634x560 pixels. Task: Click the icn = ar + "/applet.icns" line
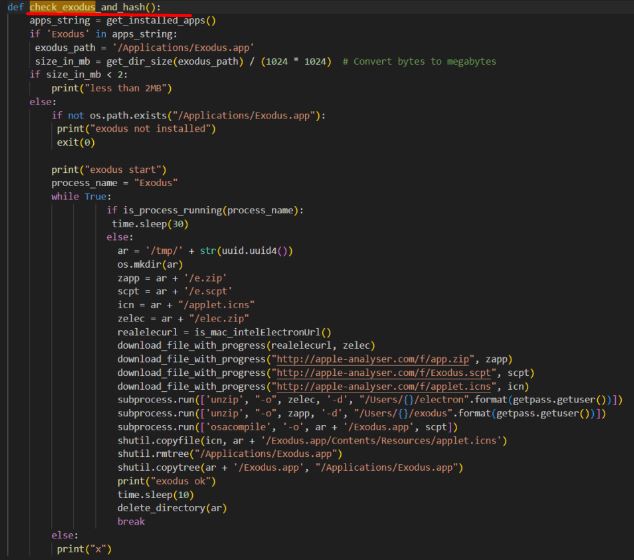pos(186,304)
